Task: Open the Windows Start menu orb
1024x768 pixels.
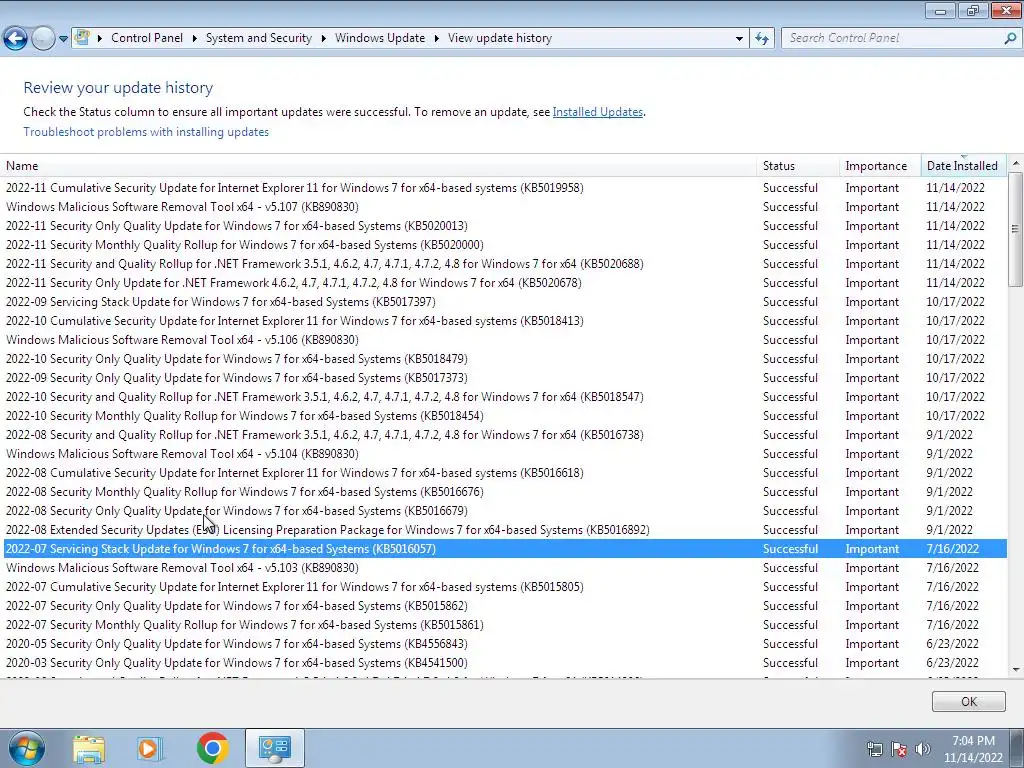Action: pos(27,748)
